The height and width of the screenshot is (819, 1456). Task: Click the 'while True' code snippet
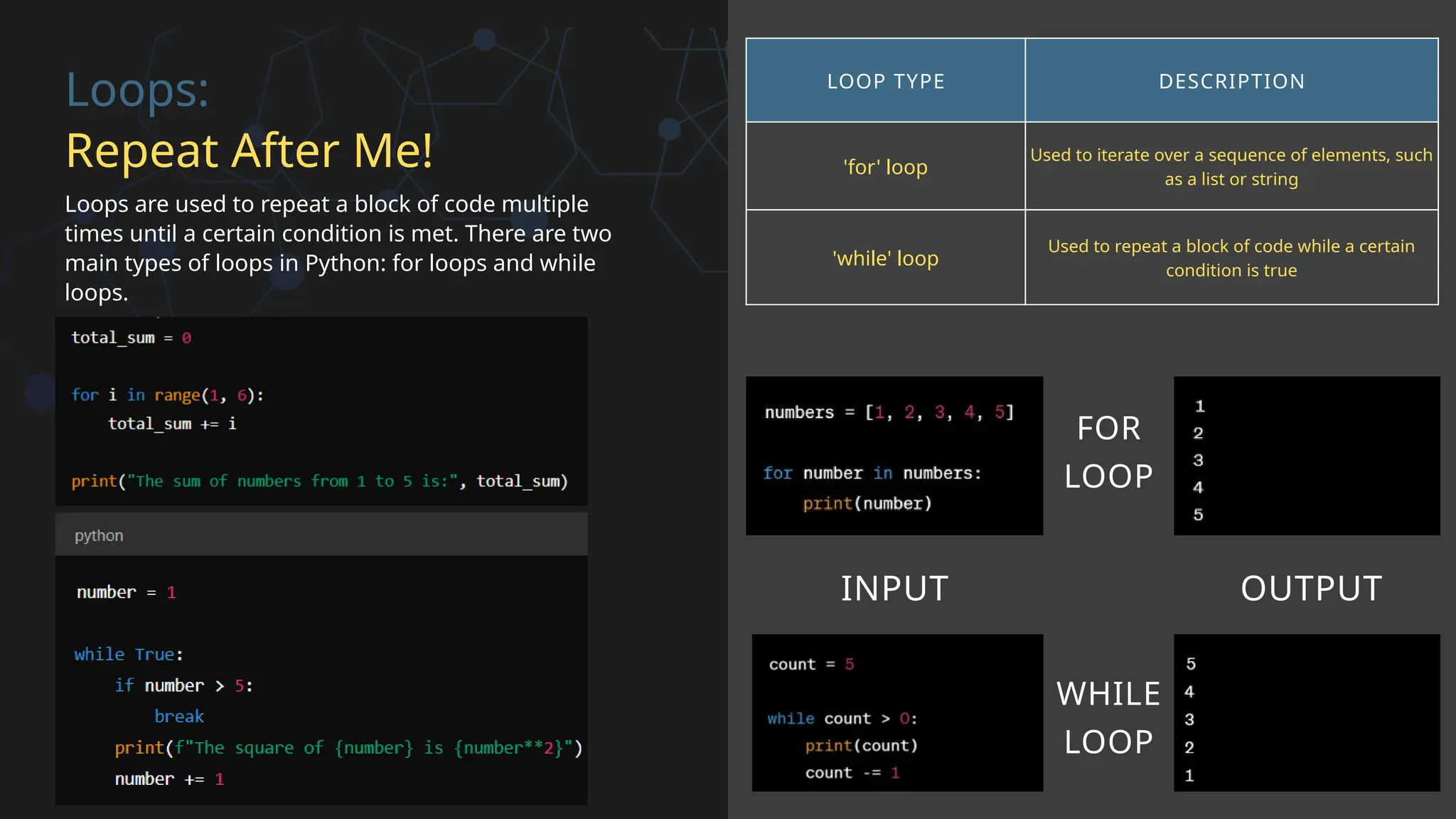(x=321, y=681)
